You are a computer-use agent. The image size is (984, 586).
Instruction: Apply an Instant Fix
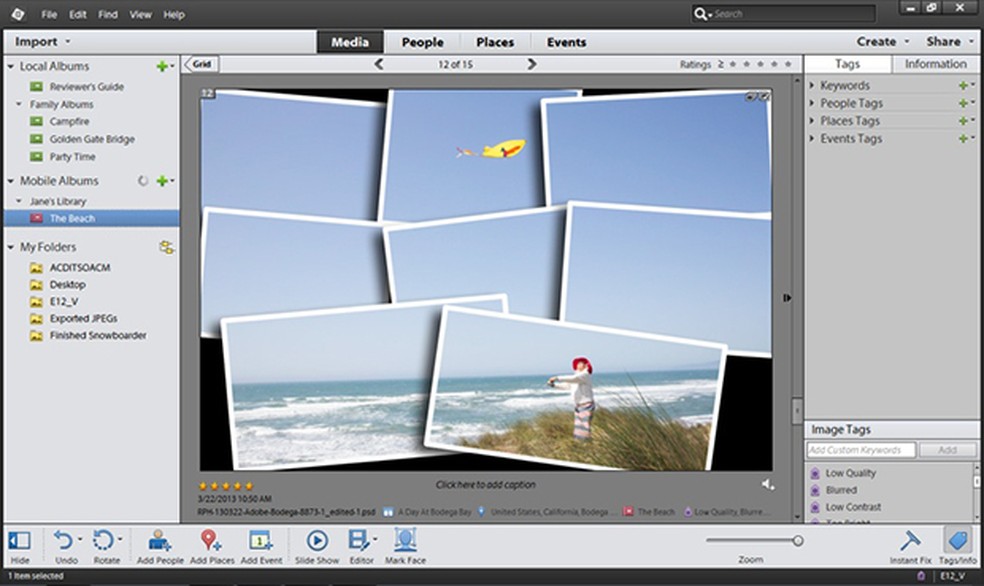(911, 545)
